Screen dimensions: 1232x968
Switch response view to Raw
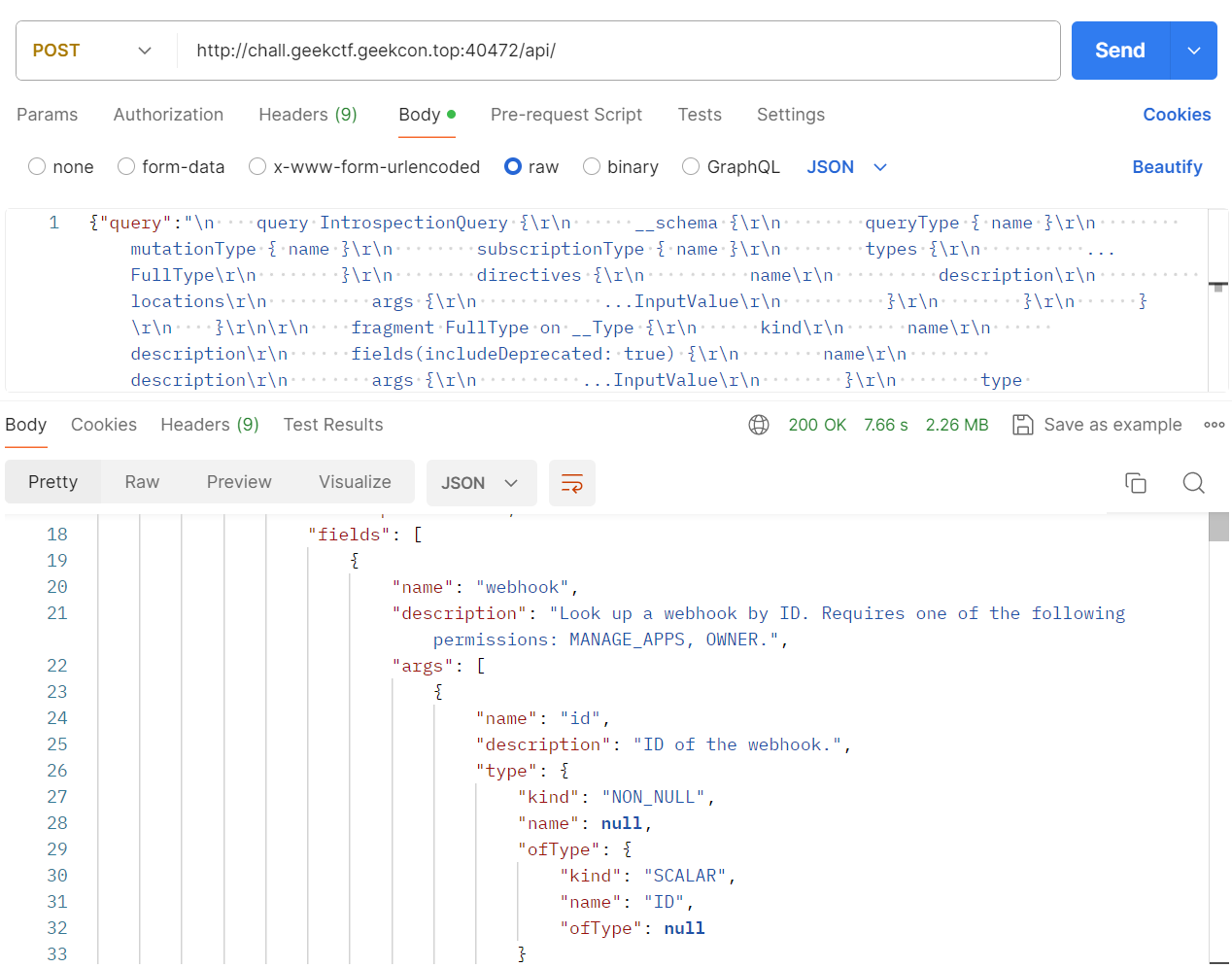pos(142,482)
